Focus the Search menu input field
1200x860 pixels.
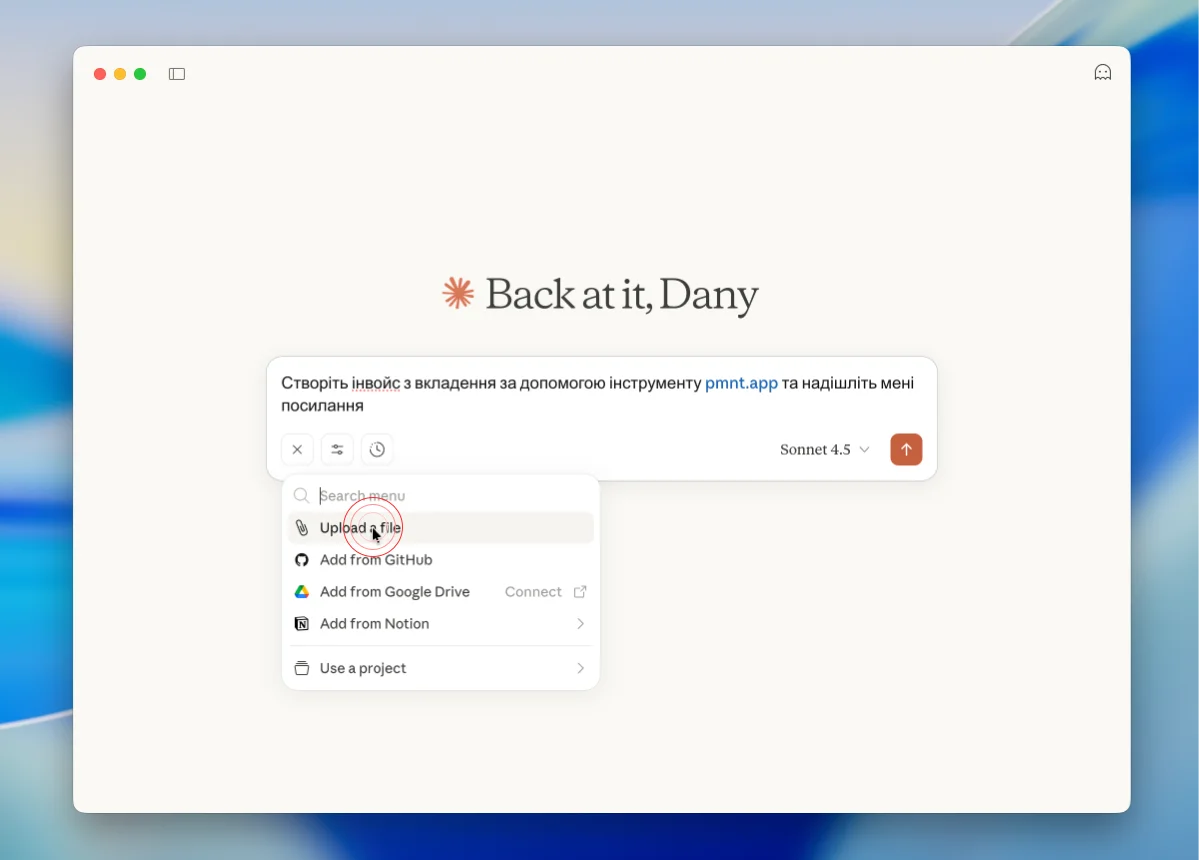click(x=450, y=496)
